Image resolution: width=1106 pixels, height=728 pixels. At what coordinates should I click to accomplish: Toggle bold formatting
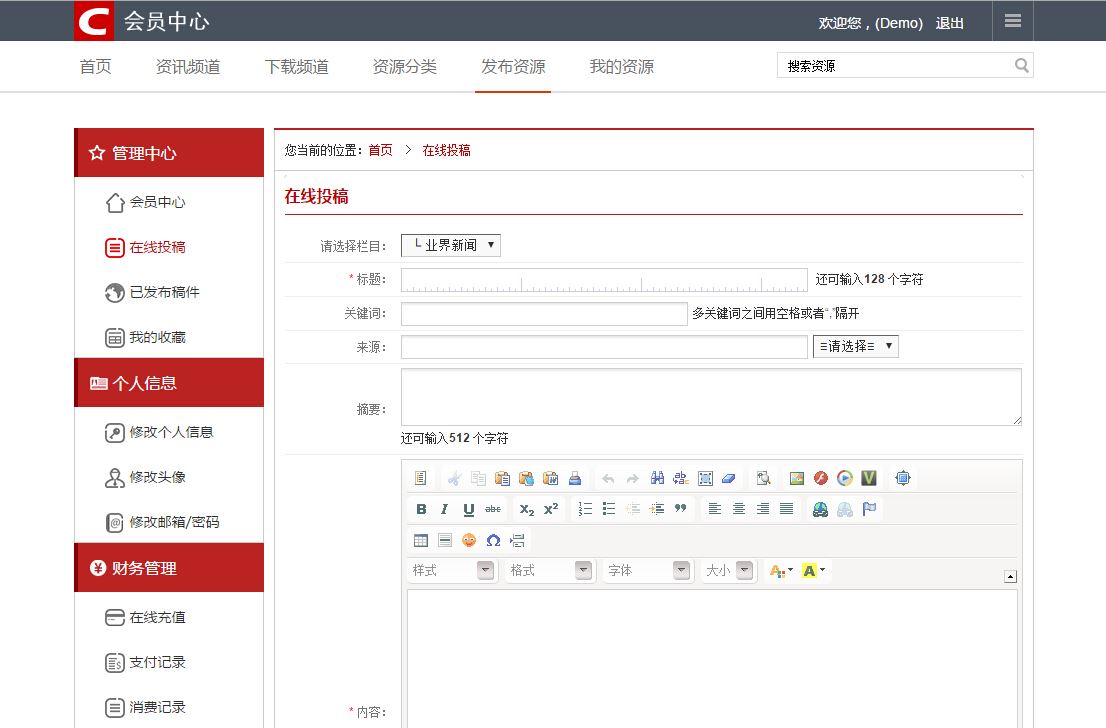click(421, 509)
